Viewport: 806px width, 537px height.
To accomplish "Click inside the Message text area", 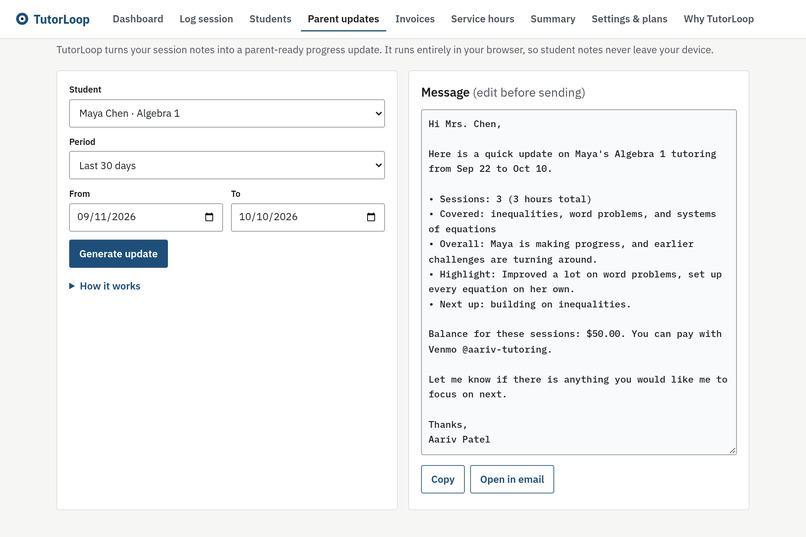I will click(579, 282).
